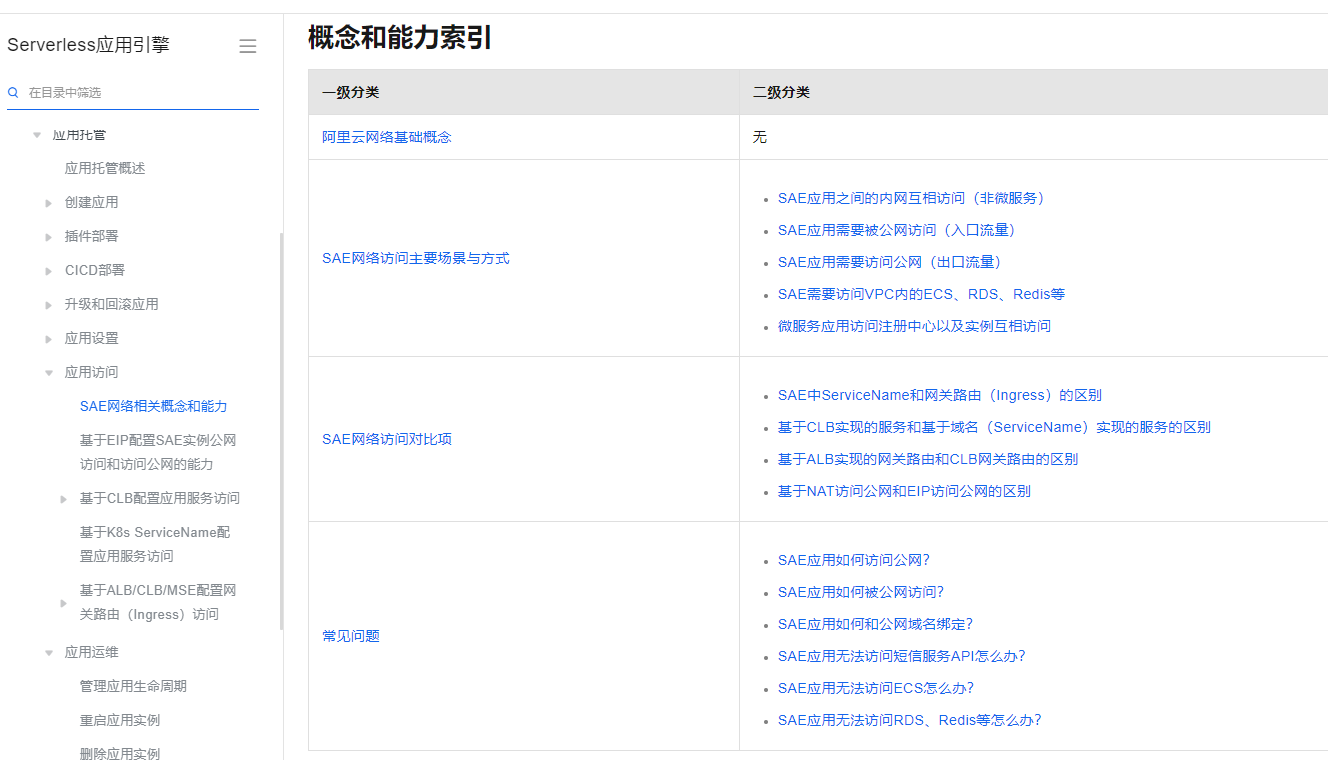Open the 常见问题 link
Image resolution: width=1328 pixels, height=760 pixels.
[x=351, y=636]
